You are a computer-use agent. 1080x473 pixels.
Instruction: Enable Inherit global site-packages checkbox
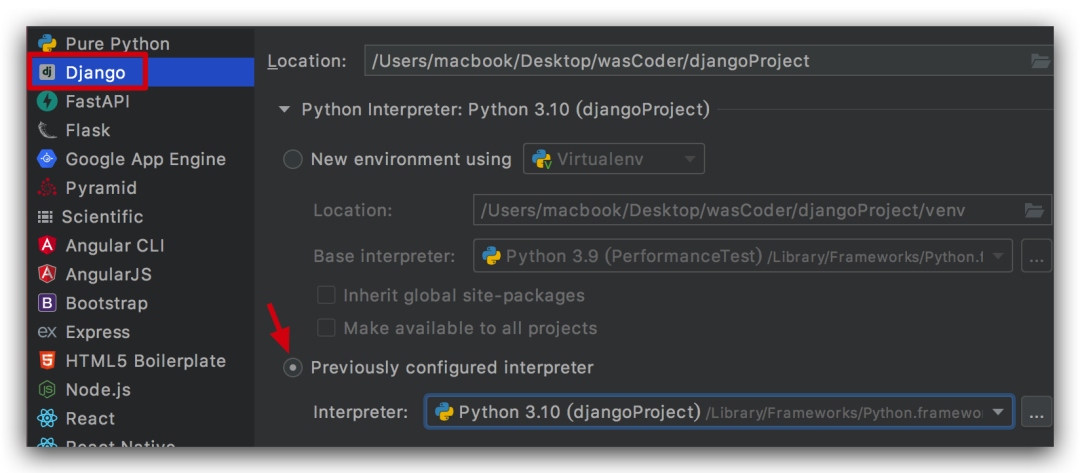326,296
